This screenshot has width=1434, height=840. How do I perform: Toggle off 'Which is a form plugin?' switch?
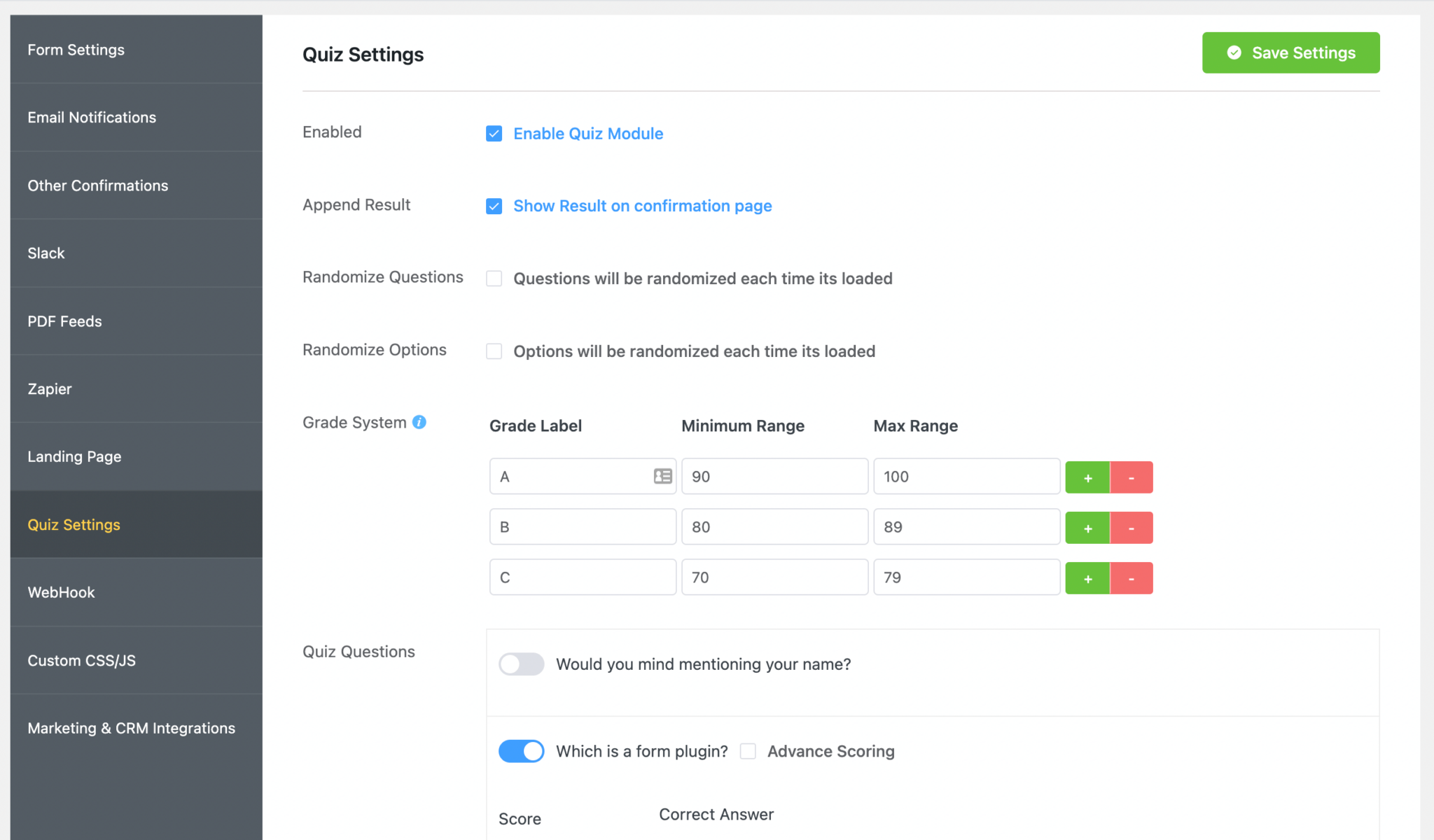click(521, 751)
